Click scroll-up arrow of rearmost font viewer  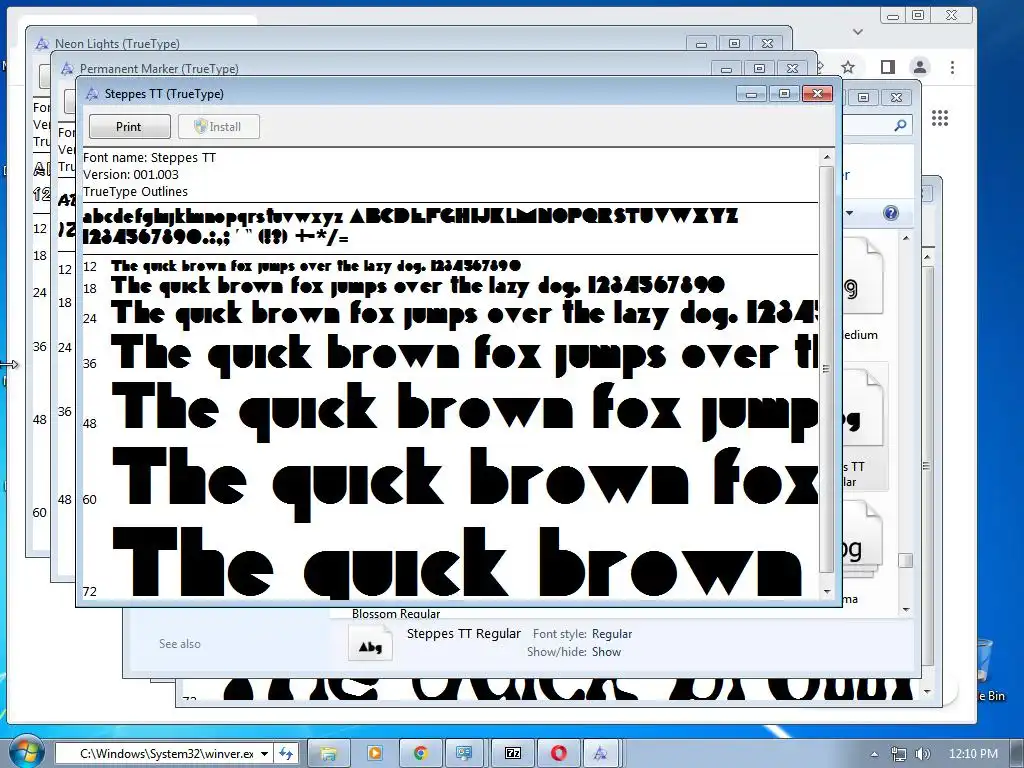point(927,258)
